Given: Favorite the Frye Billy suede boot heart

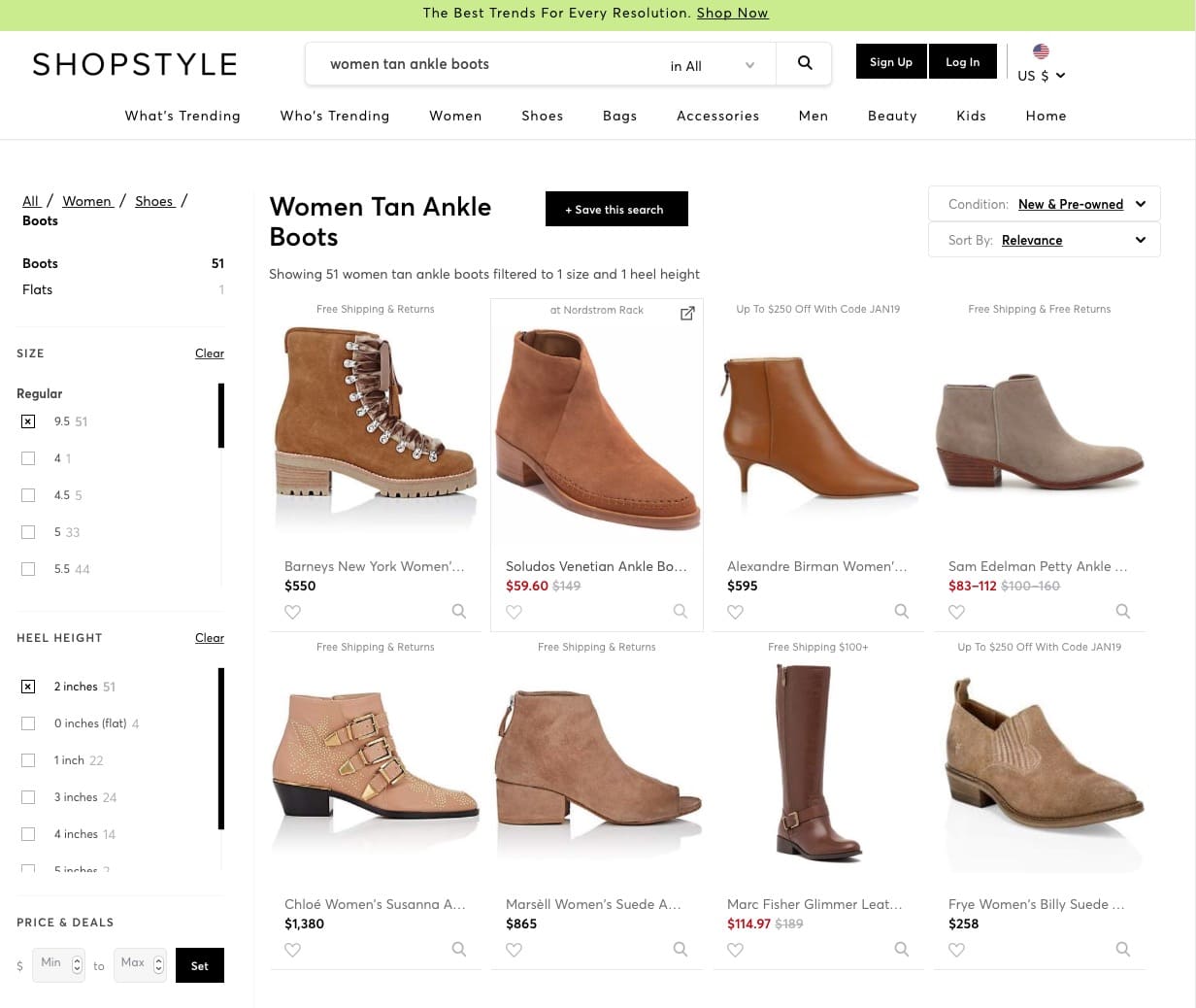Looking at the screenshot, I should pyautogui.click(x=956, y=950).
